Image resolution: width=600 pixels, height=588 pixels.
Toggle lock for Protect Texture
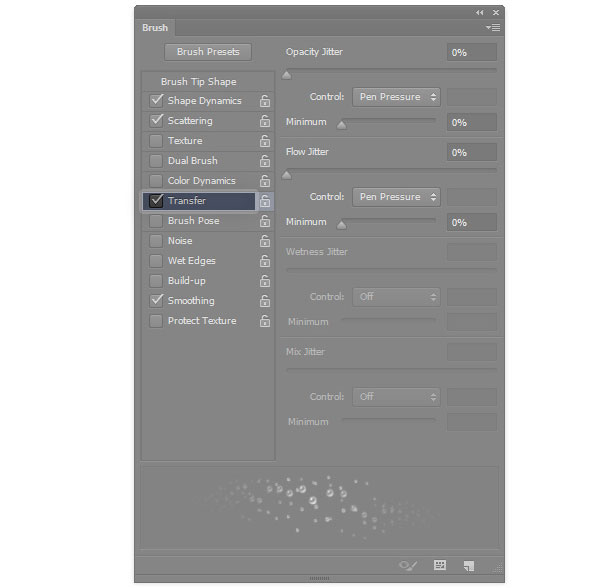[x=265, y=321]
